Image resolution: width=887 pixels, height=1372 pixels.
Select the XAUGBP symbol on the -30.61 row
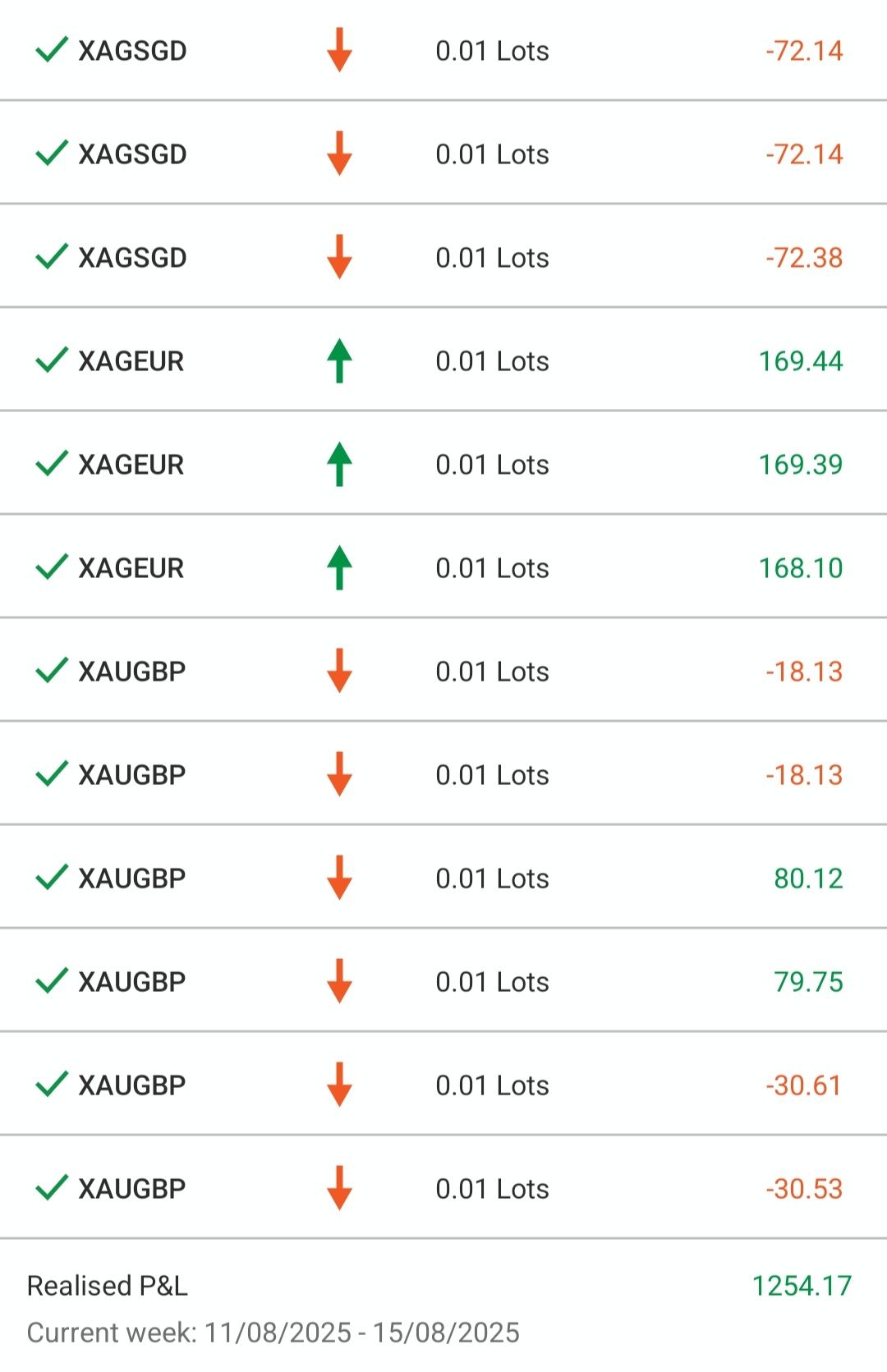(132, 1085)
